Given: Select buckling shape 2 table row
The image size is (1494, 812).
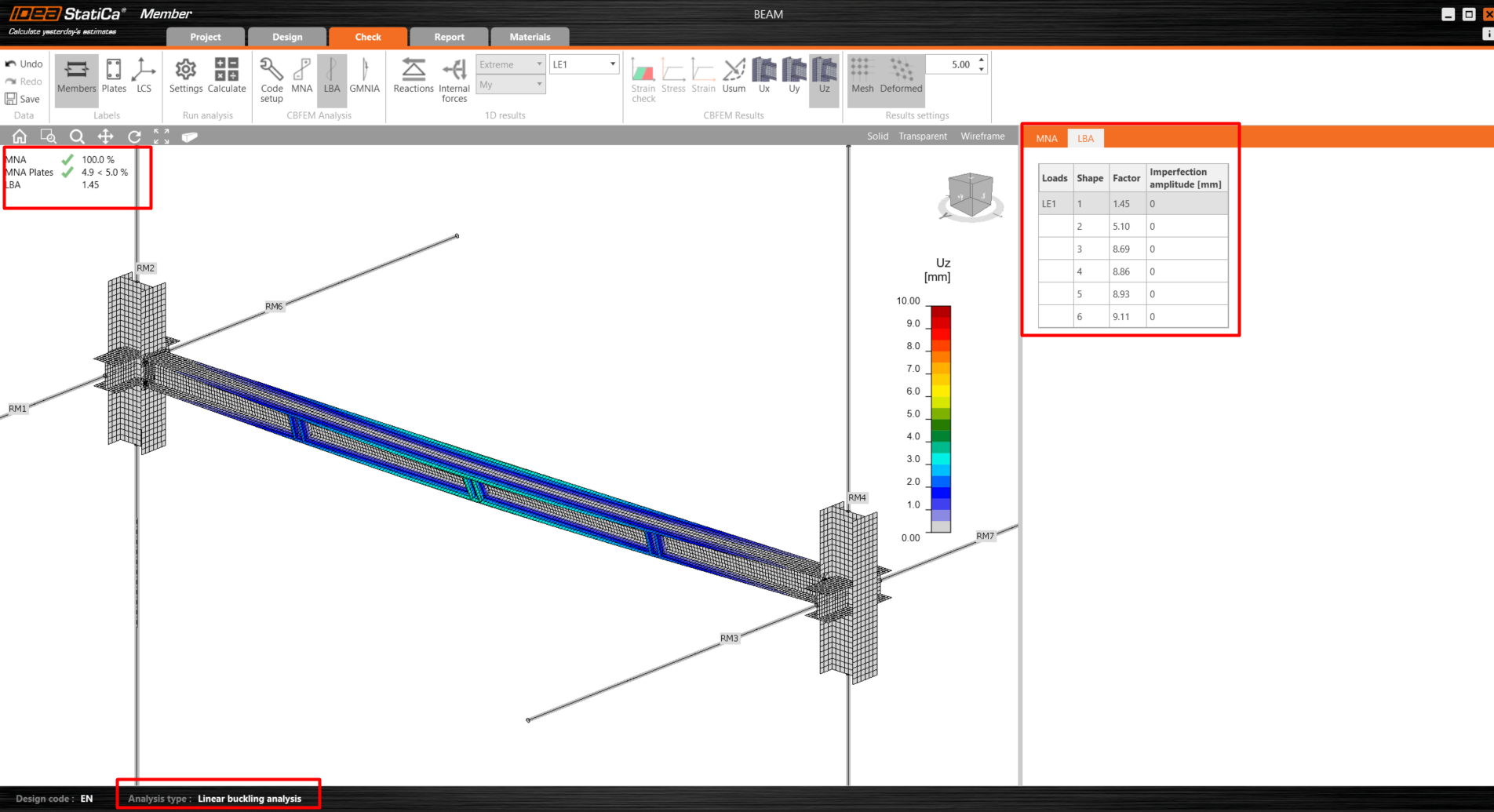Looking at the screenshot, I should (x=1133, y=226).
